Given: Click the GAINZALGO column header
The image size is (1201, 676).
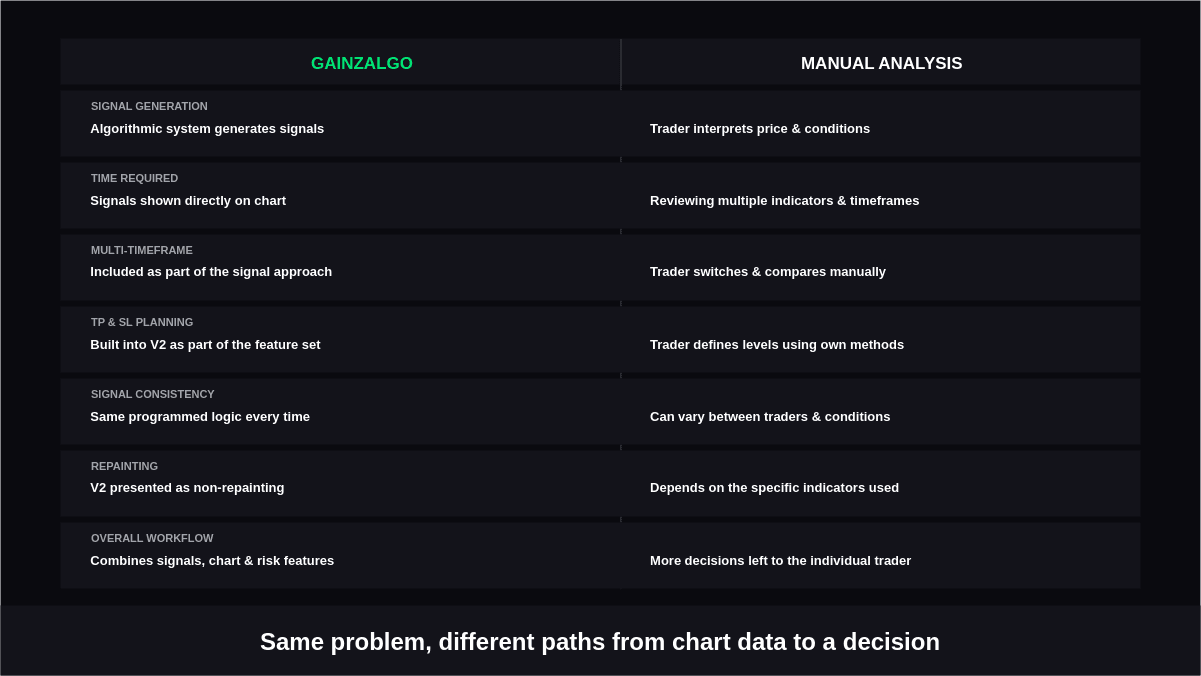Looking at the screenshot, I should pyautogui.click(x=361, y=64).
